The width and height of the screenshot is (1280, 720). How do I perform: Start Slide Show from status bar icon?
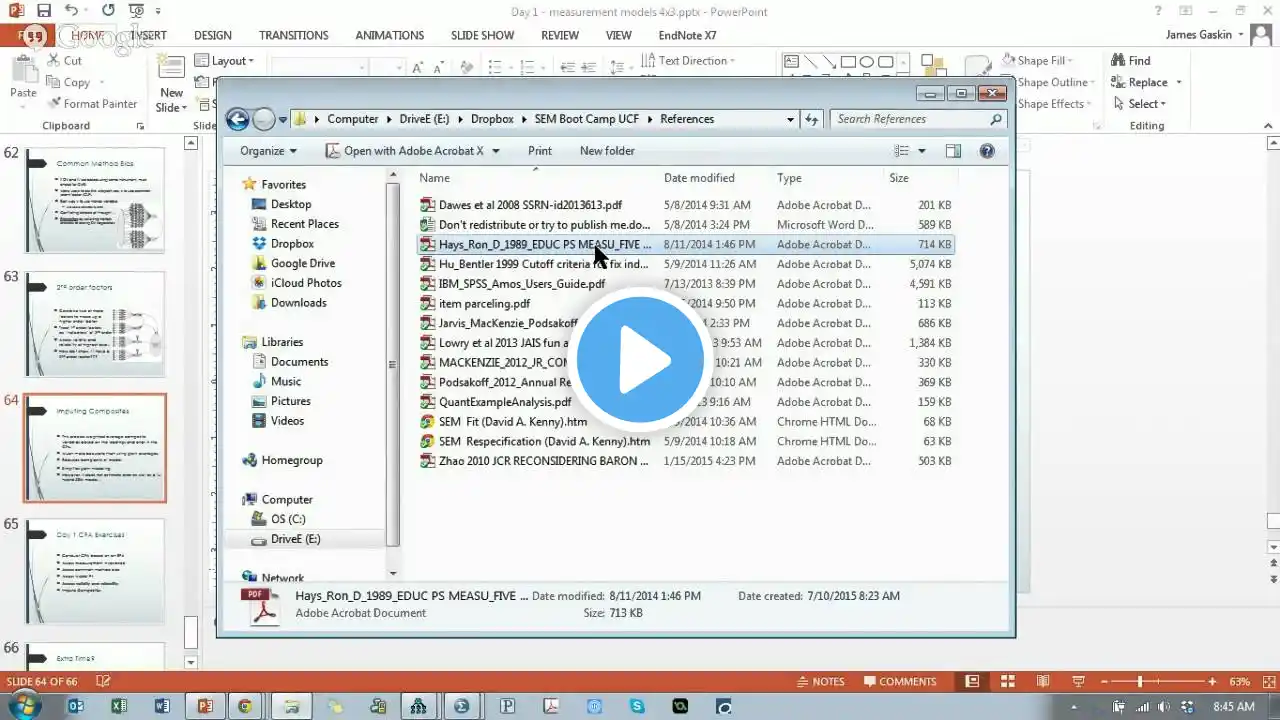click(x=1076, y=682)
